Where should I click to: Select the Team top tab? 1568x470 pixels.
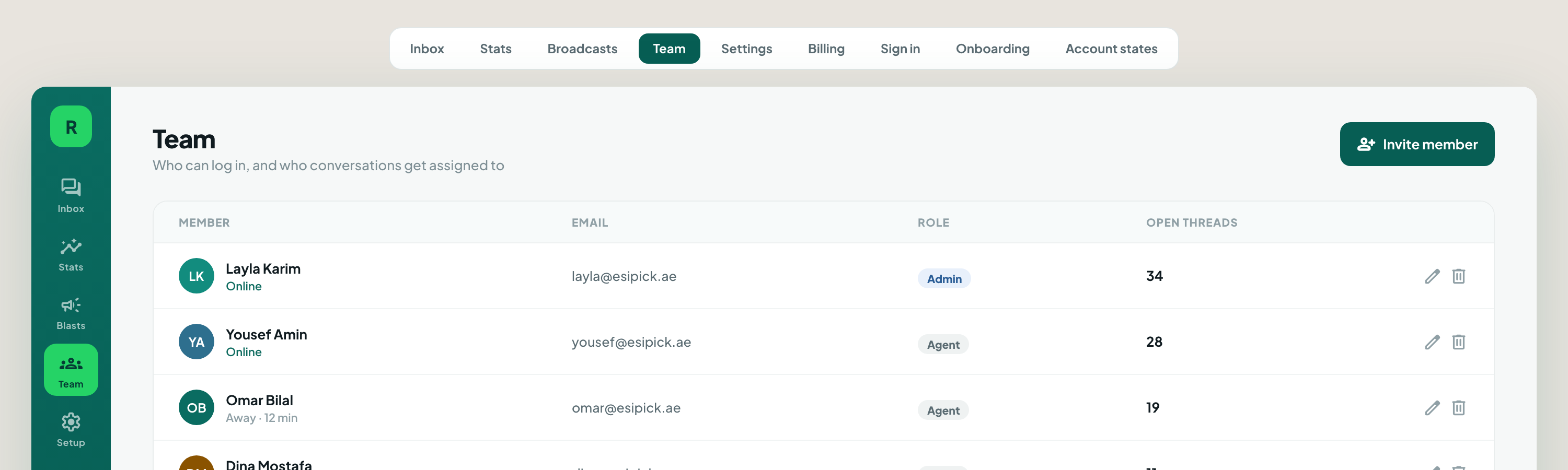669,49
